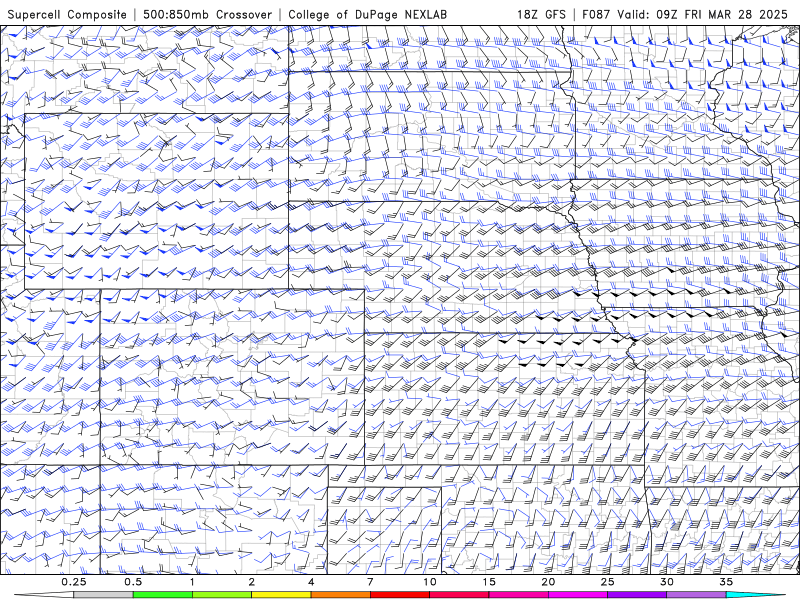Select the bright green 0.5–1 legend swatch
Screen dimensions: 800x600
(162, 595)
